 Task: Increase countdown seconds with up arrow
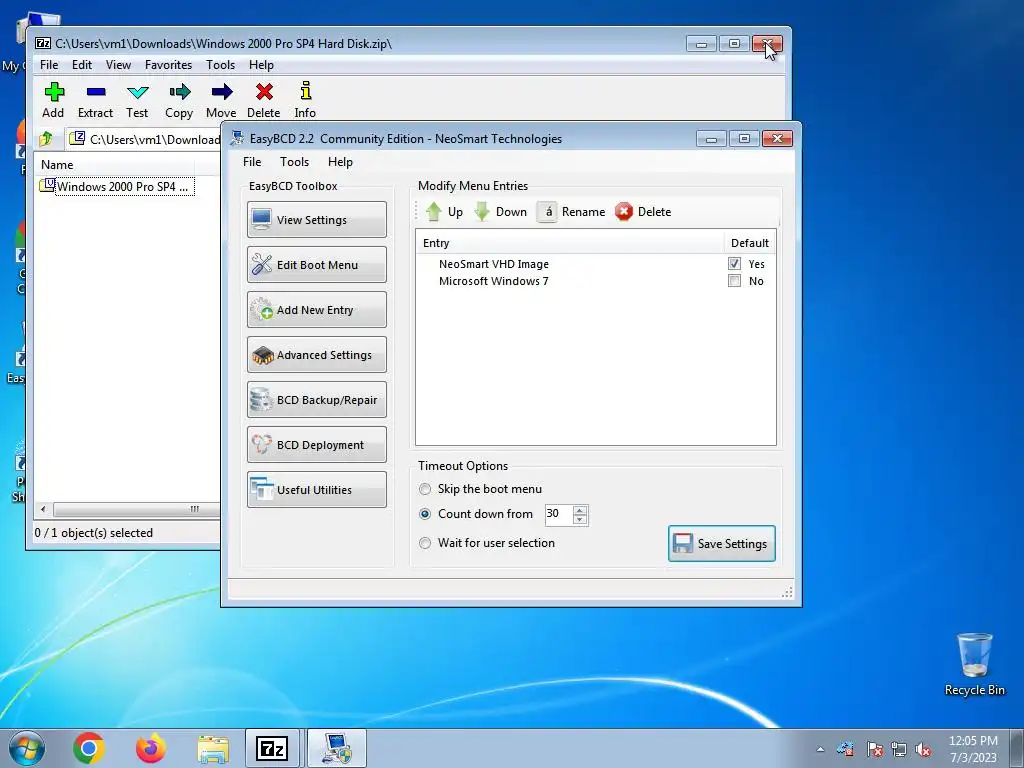coord(580,509)
